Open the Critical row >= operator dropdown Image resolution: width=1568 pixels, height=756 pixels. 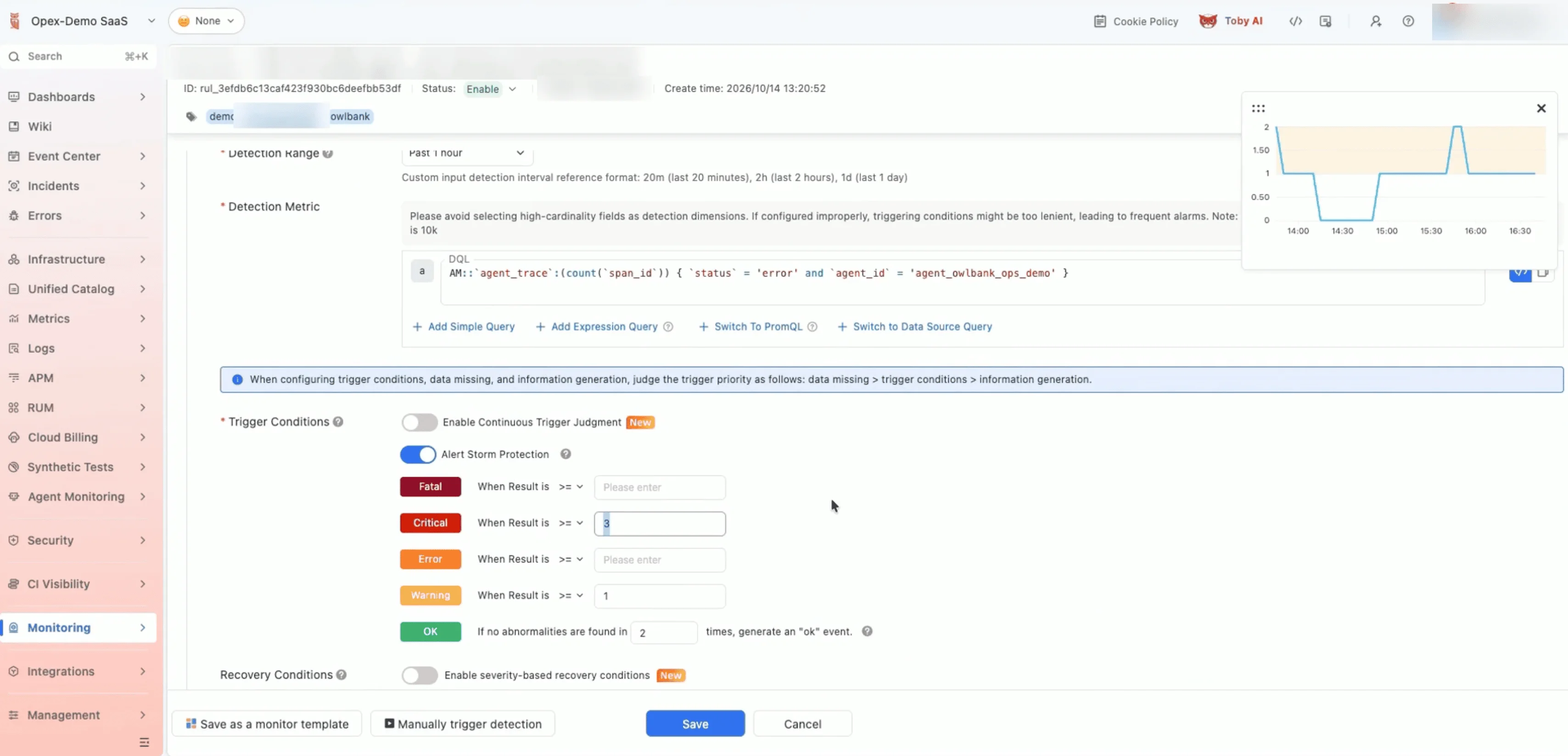(x=571, y=523)
